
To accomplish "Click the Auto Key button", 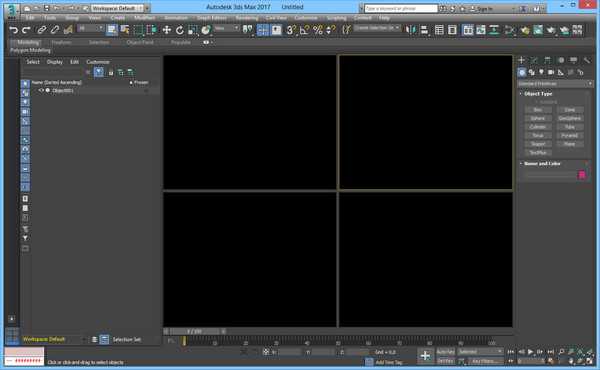I will point(445,352).
